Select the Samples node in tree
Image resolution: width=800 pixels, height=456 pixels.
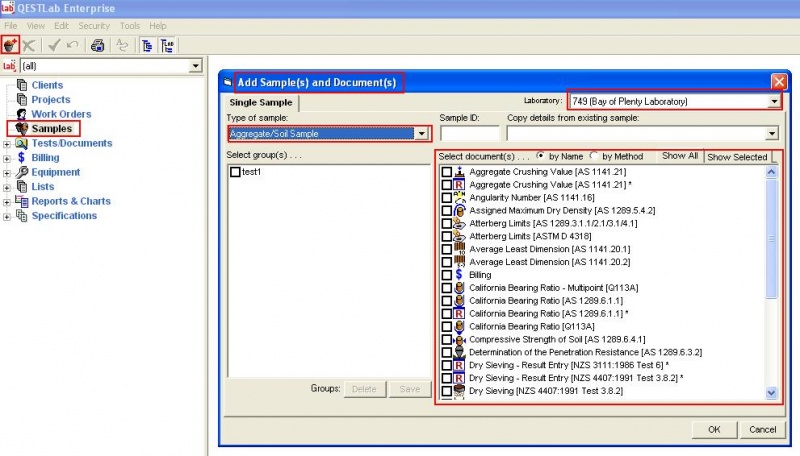tap(50, 129)
